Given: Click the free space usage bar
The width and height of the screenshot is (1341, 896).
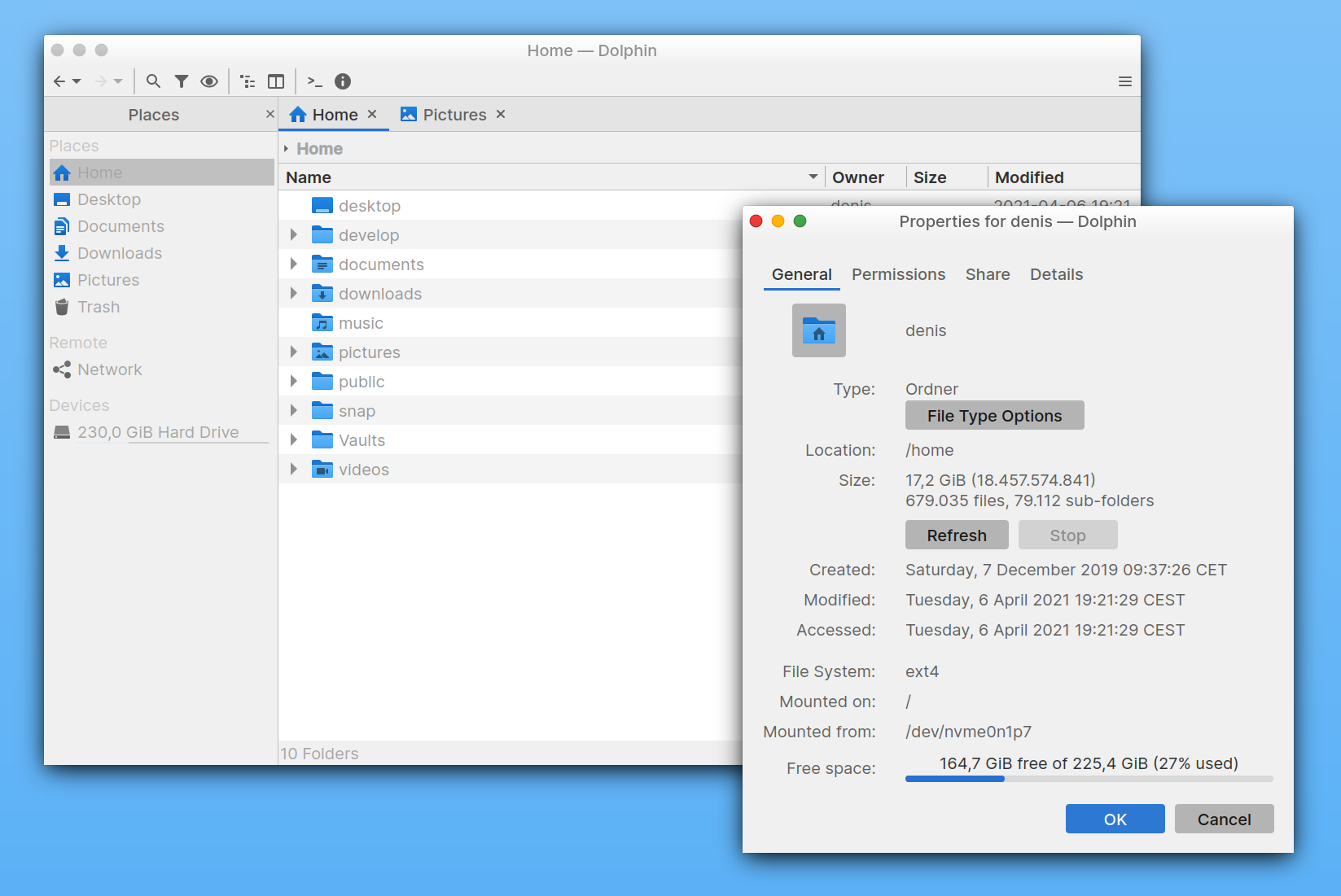Looking at the screenshot, I should (1089, 779).
